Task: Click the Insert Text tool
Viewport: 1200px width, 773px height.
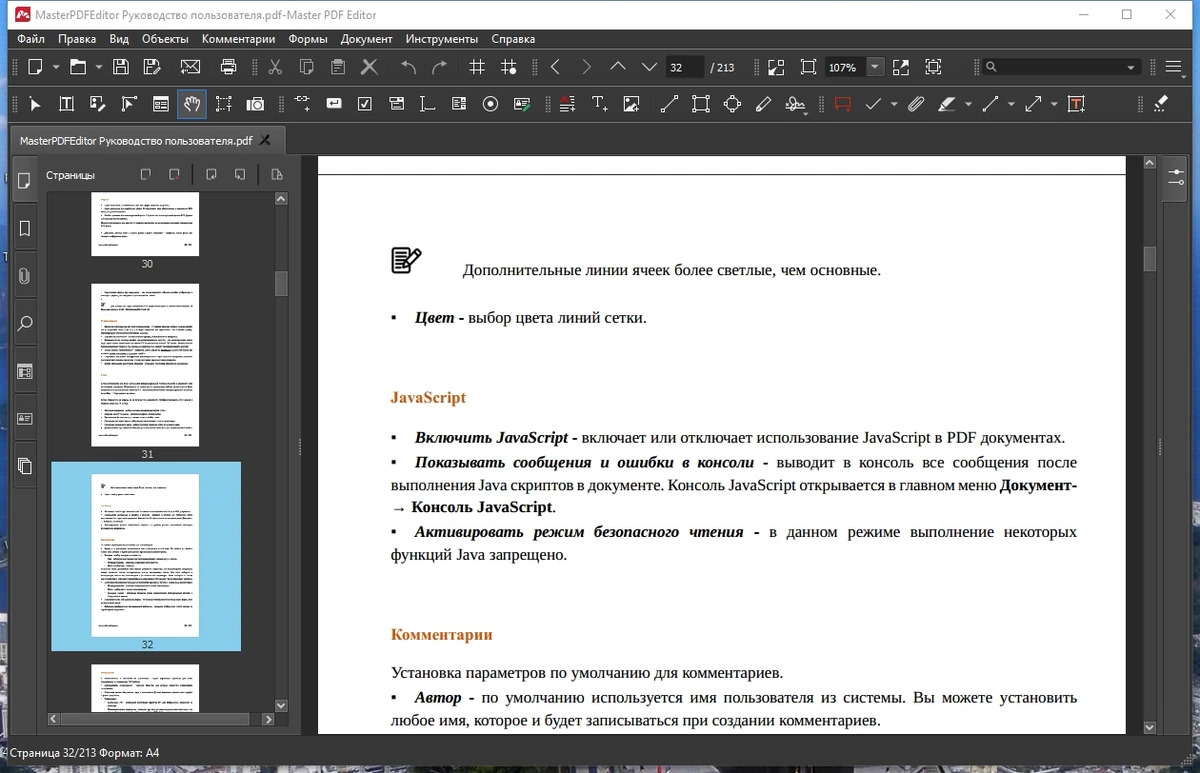Action: tap(600, 104)
